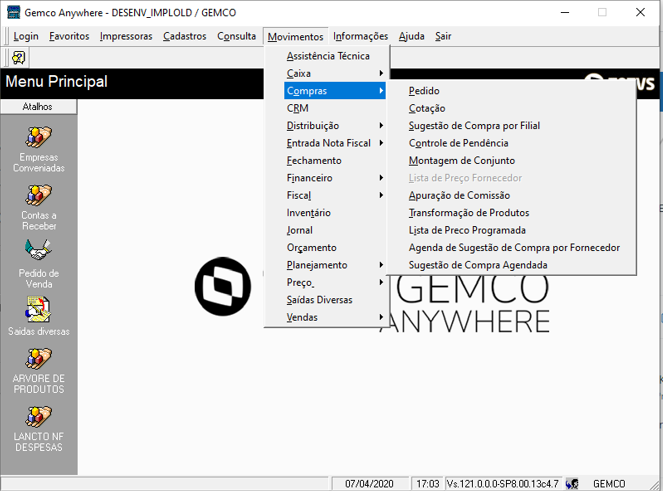Choose Montagem de Conjunto
663x491 pixels.
[x=511, y=160]
